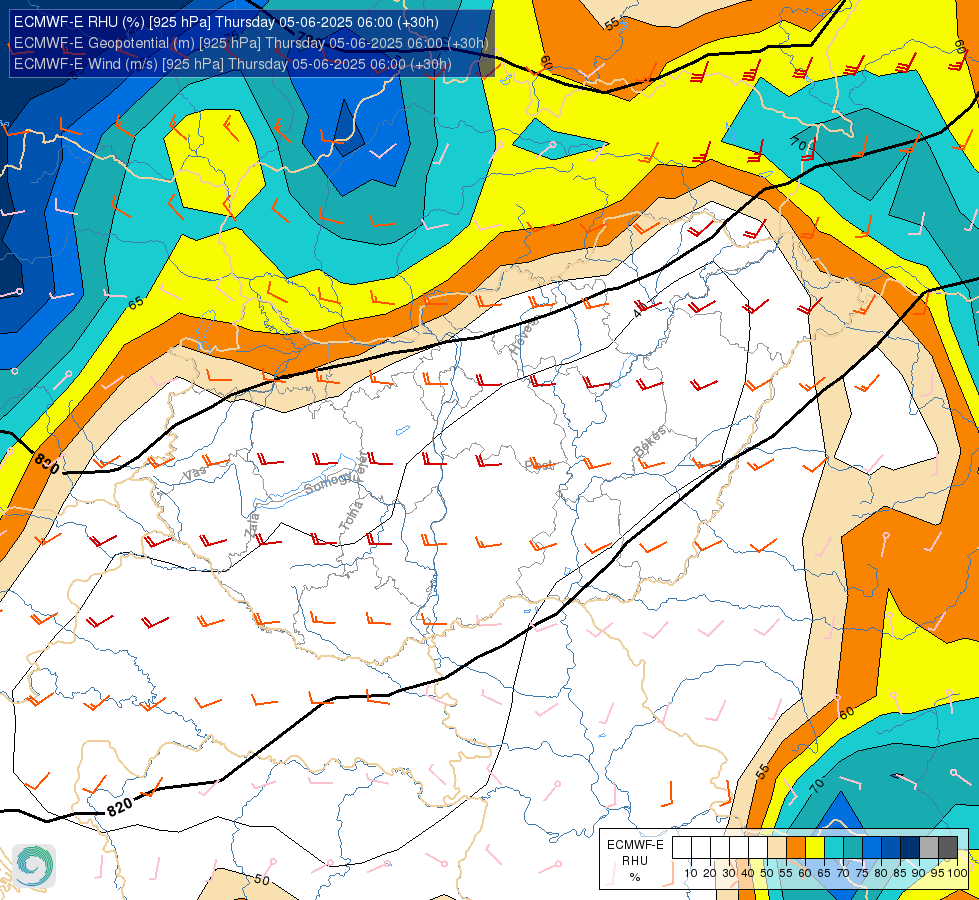The height and width of the screenshot is (900, 979).
Task: Click the legend tick label 30
Action: [729, 873]
